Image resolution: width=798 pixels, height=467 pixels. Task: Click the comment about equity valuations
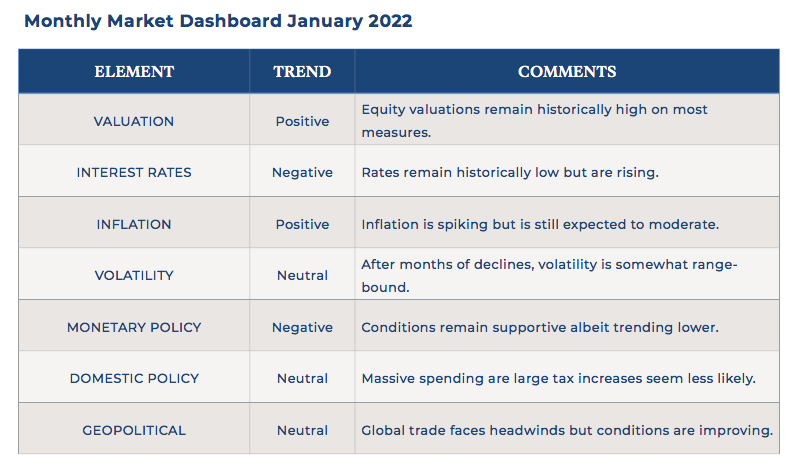point(534,121)
